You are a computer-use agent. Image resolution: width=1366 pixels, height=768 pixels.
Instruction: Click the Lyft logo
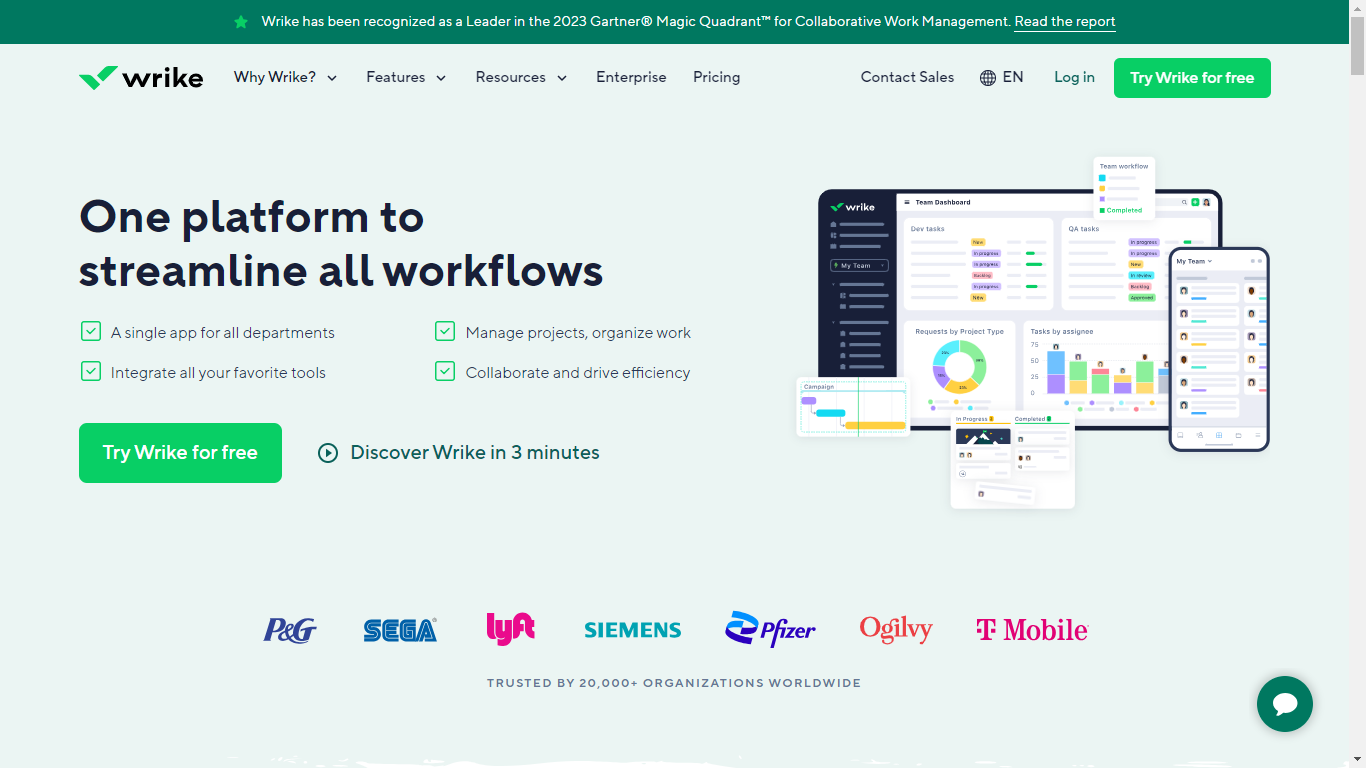pyautogui.click(x=510, y=628)
